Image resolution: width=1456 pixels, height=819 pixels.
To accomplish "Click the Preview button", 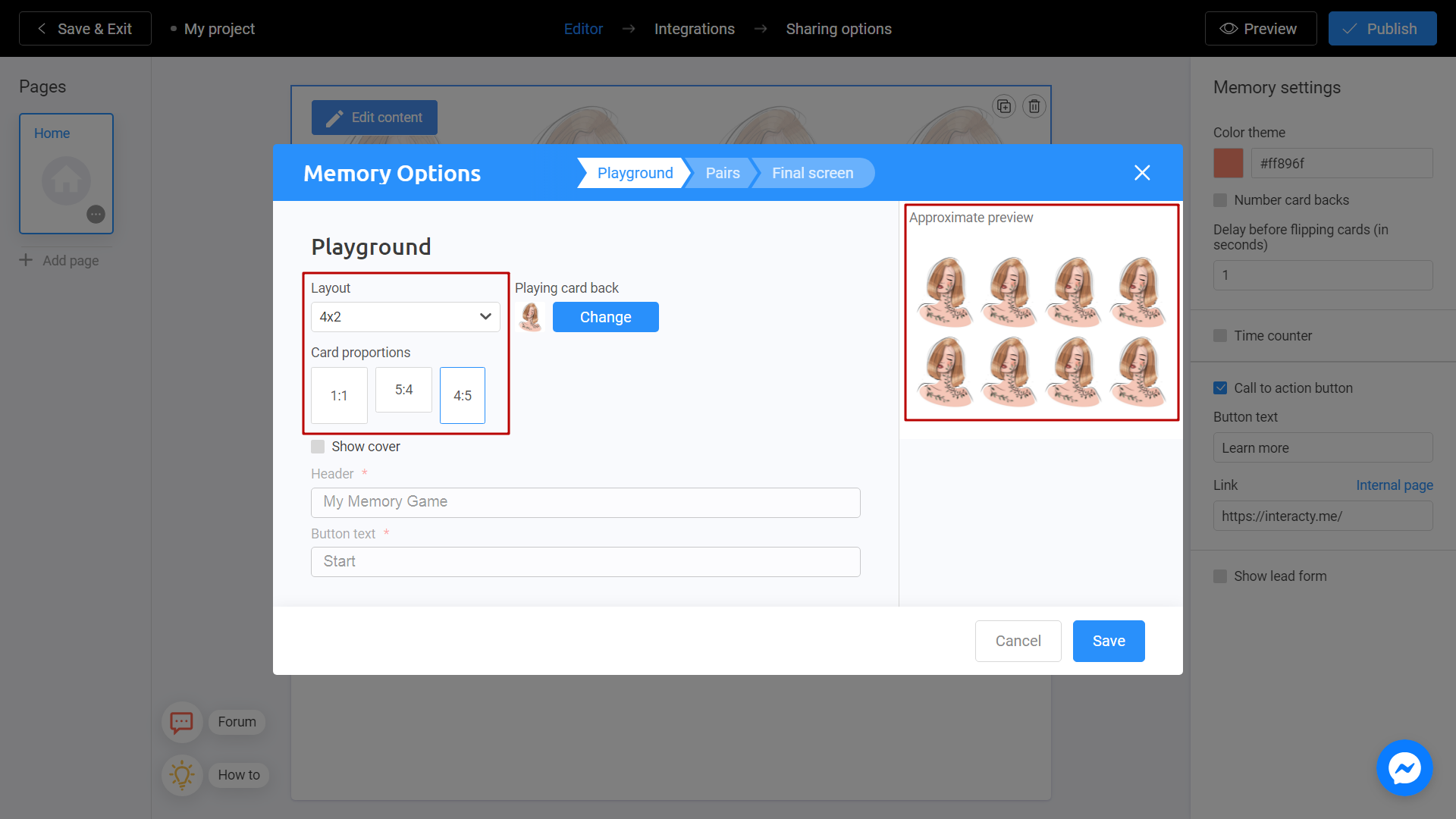I will 1260,29.
